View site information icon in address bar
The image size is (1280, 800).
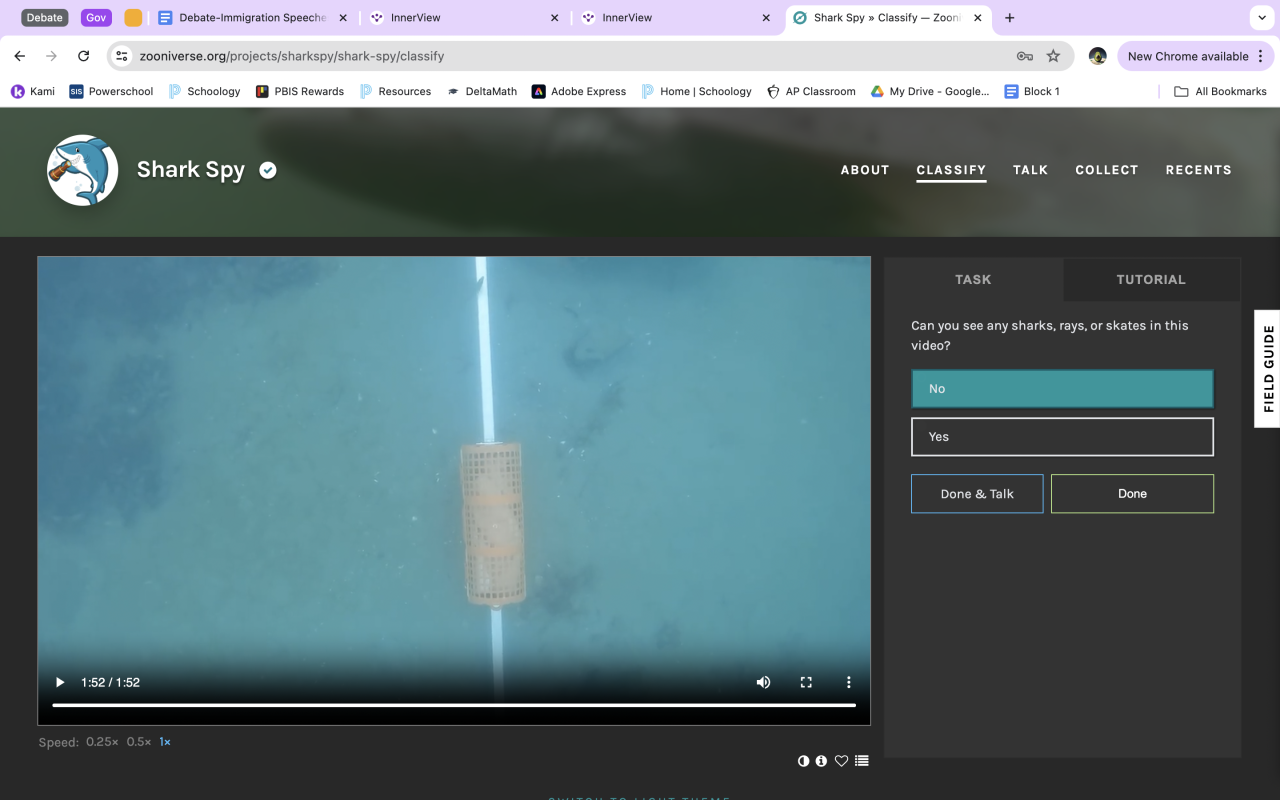[122, 56]
